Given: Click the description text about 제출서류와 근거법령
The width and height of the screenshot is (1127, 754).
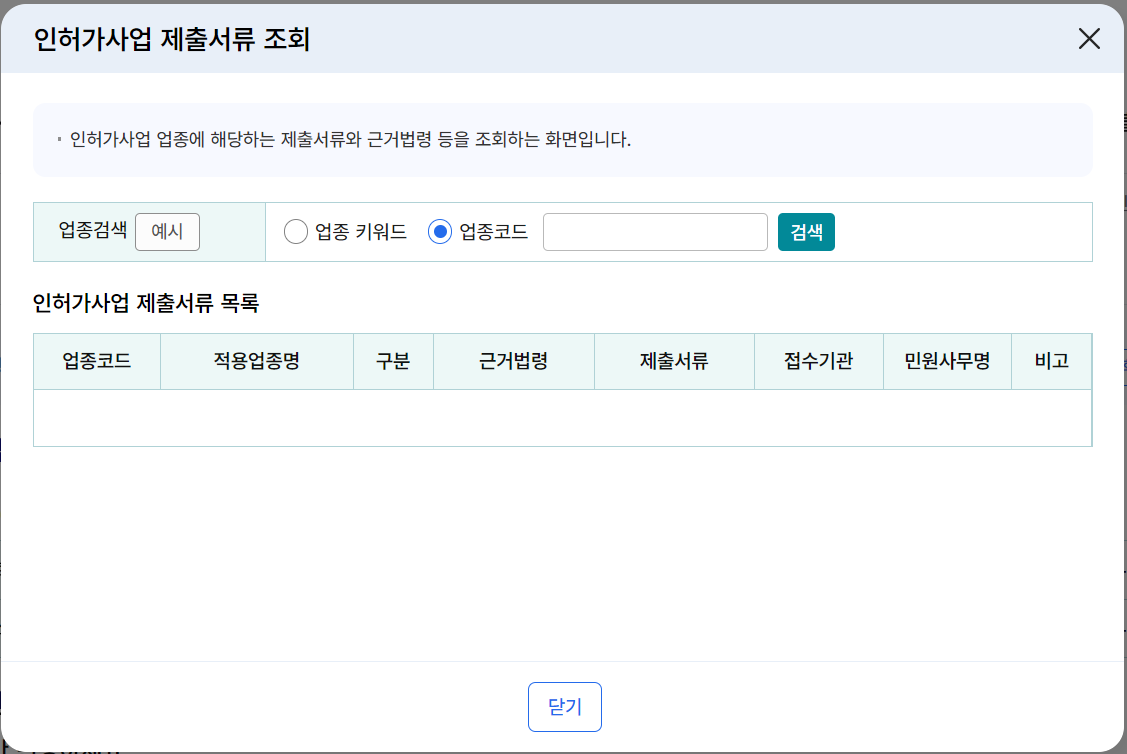Looking at the screenshot, I should click(350, 139).
